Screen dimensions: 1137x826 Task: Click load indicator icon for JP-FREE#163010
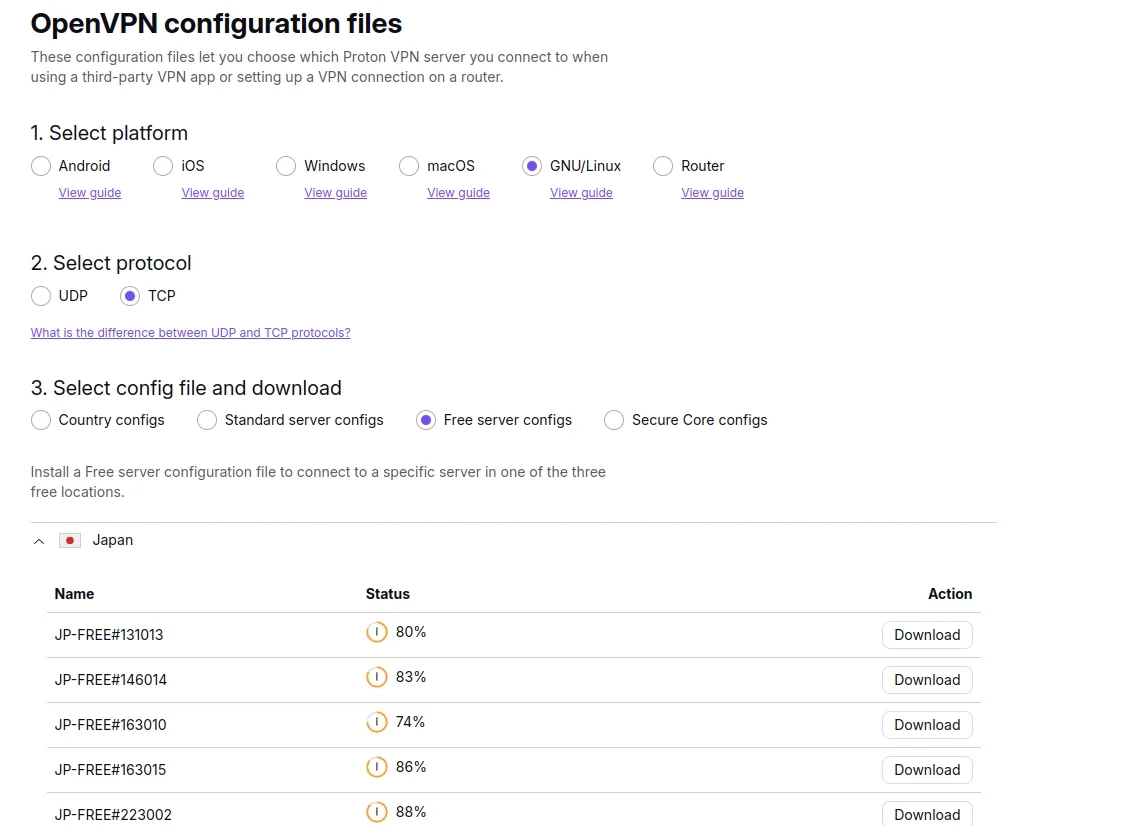click(x=376, y=722)
